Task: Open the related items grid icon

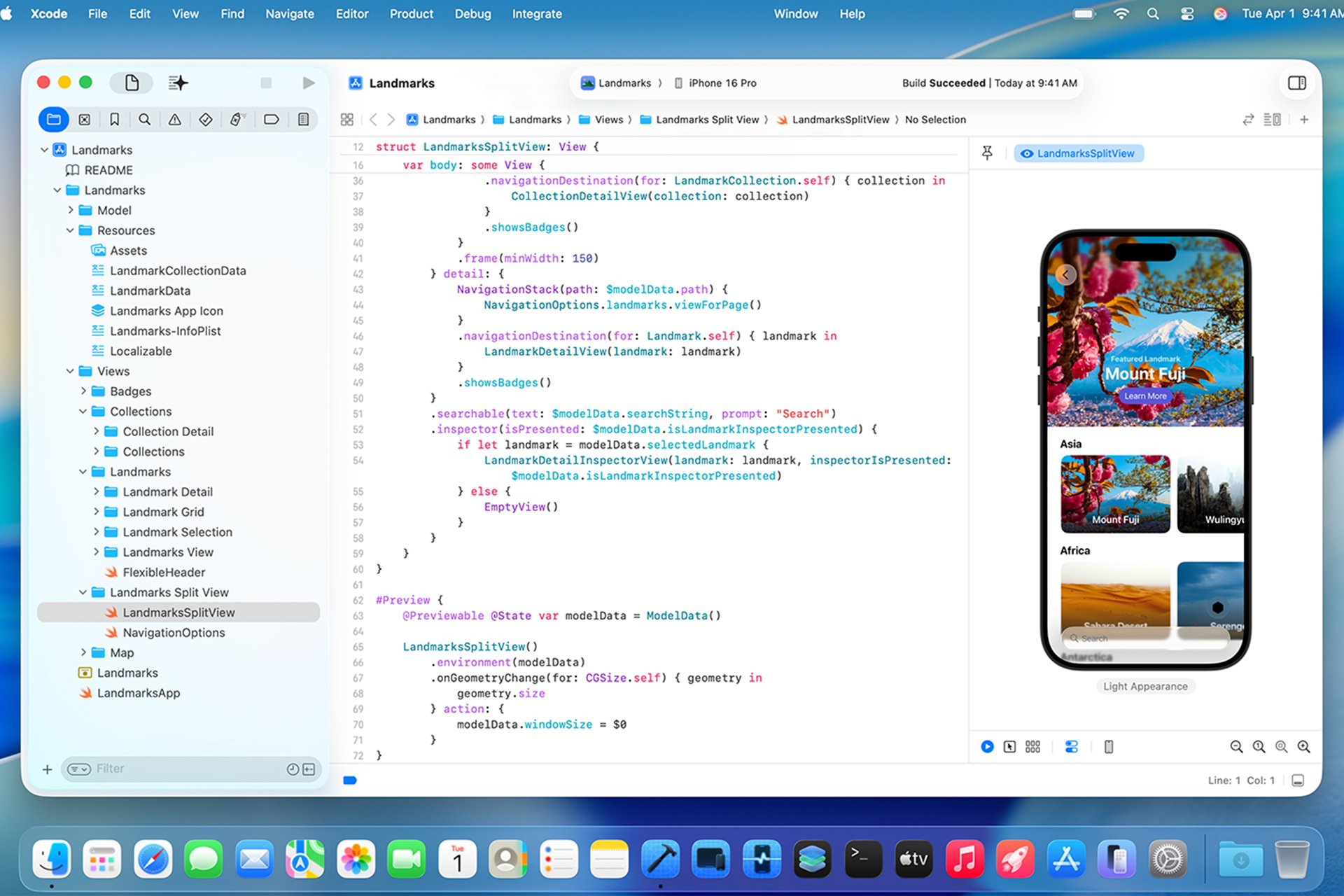Action: click(x=346, y=120)
